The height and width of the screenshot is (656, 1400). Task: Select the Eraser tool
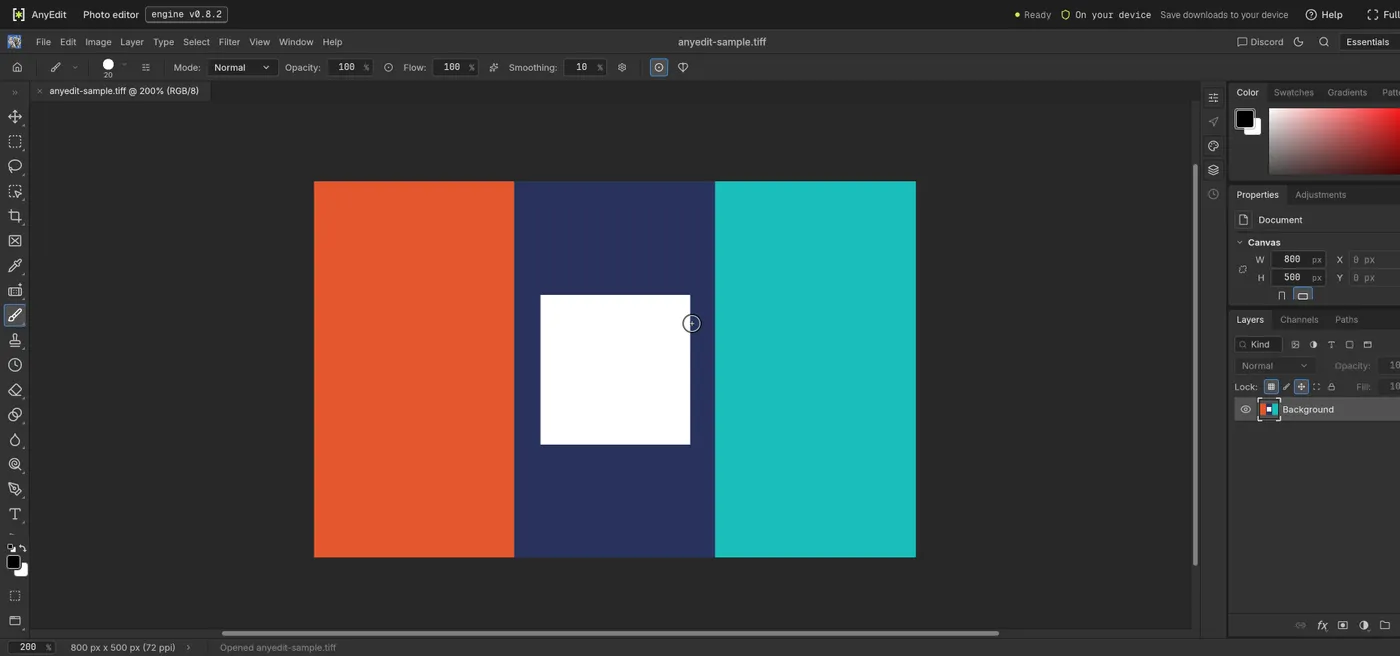(x=15, y=390)
